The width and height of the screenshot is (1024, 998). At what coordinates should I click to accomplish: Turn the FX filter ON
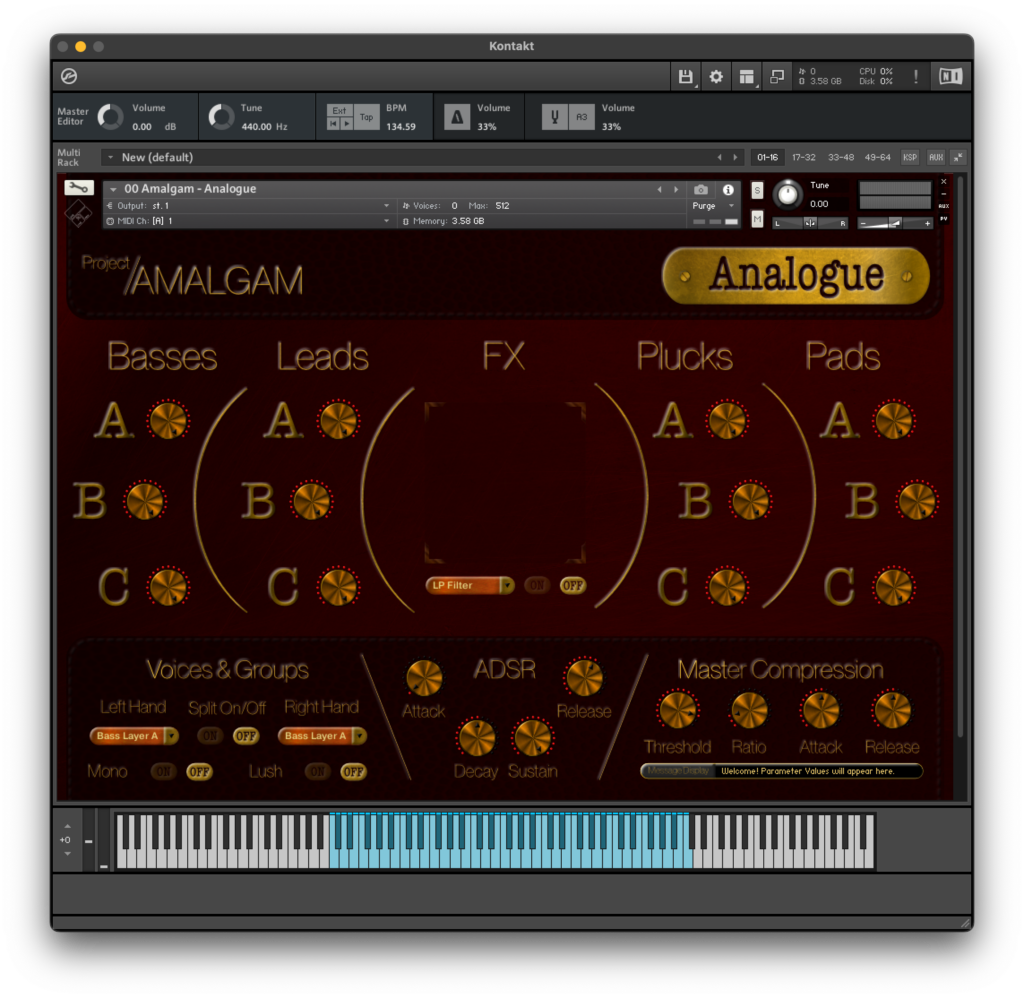(537, 585)
